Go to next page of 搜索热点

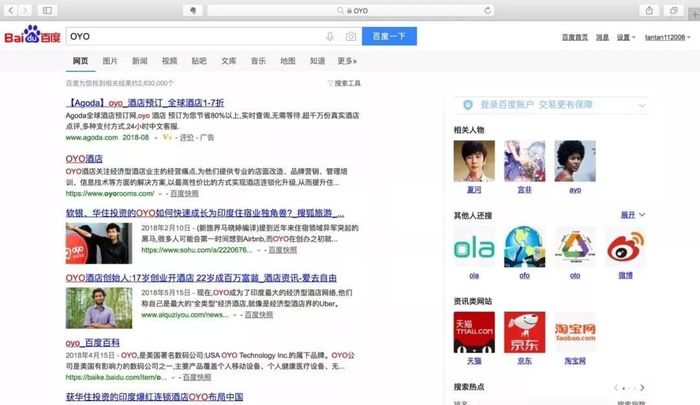[642, 388]
